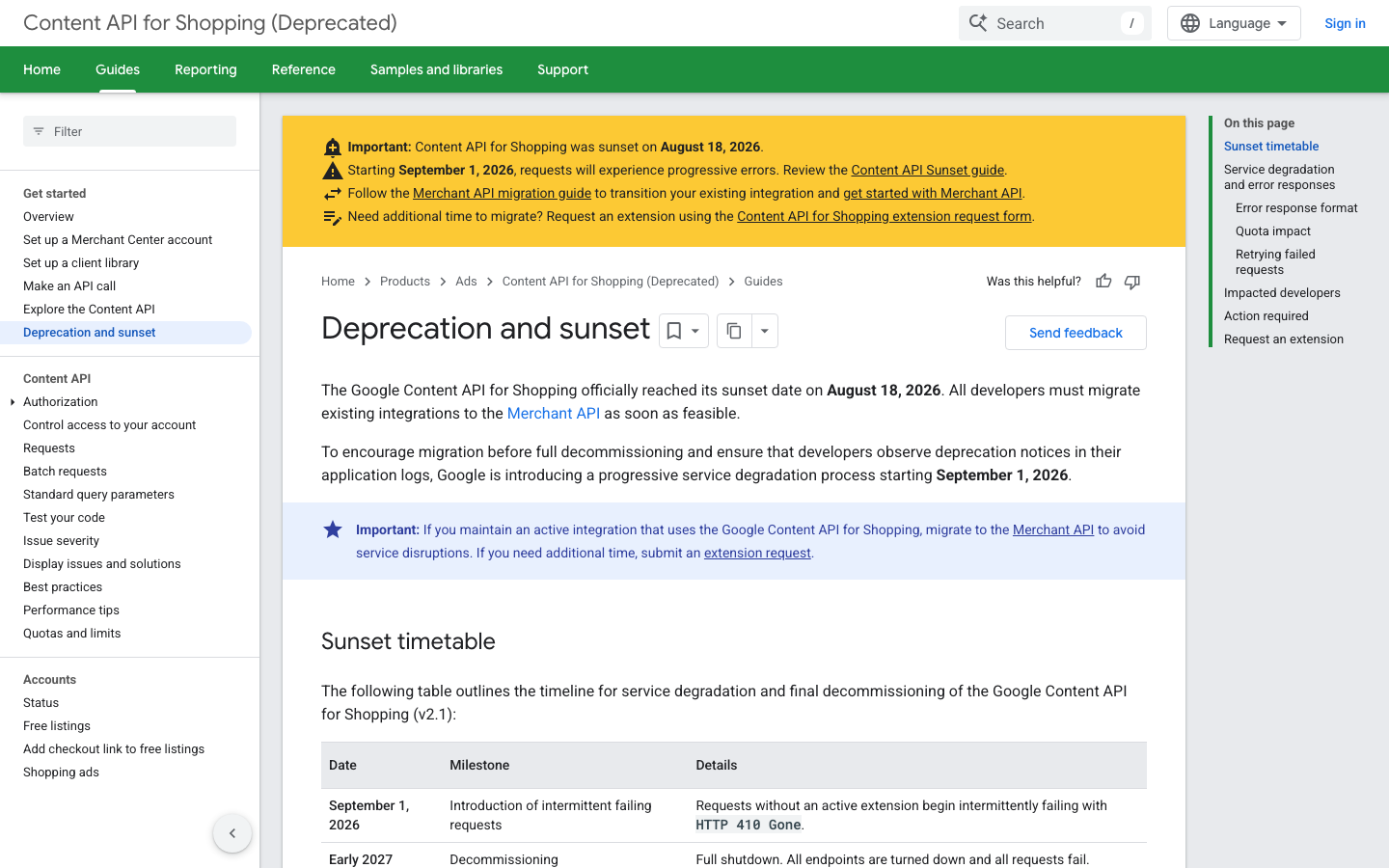Viewport: 1389px width, 868px height.
Task: Click the Merchant API link in first paragraph
Action: [554, 414]
